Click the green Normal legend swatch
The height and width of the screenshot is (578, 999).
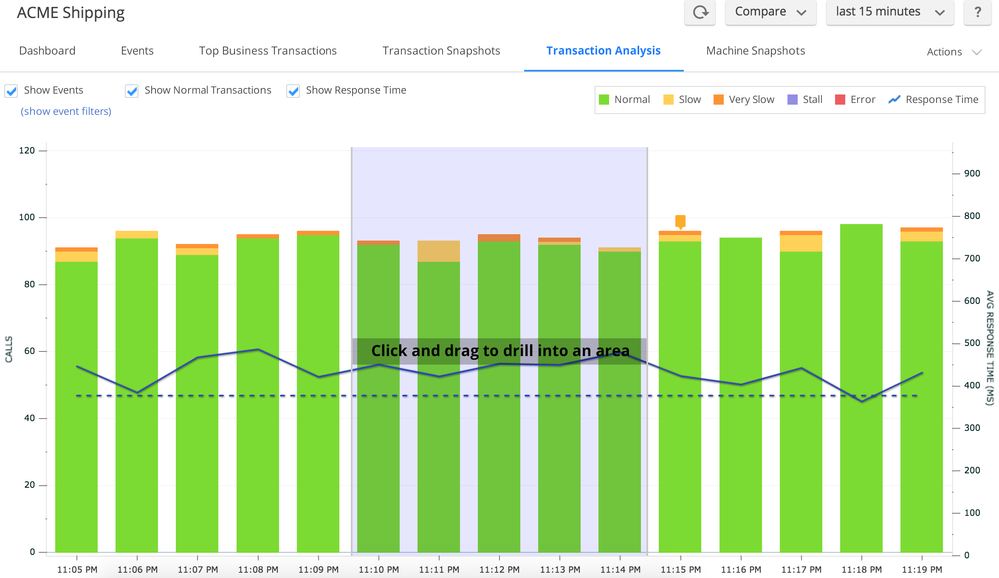pyautogui.click(x=604, y=100)
